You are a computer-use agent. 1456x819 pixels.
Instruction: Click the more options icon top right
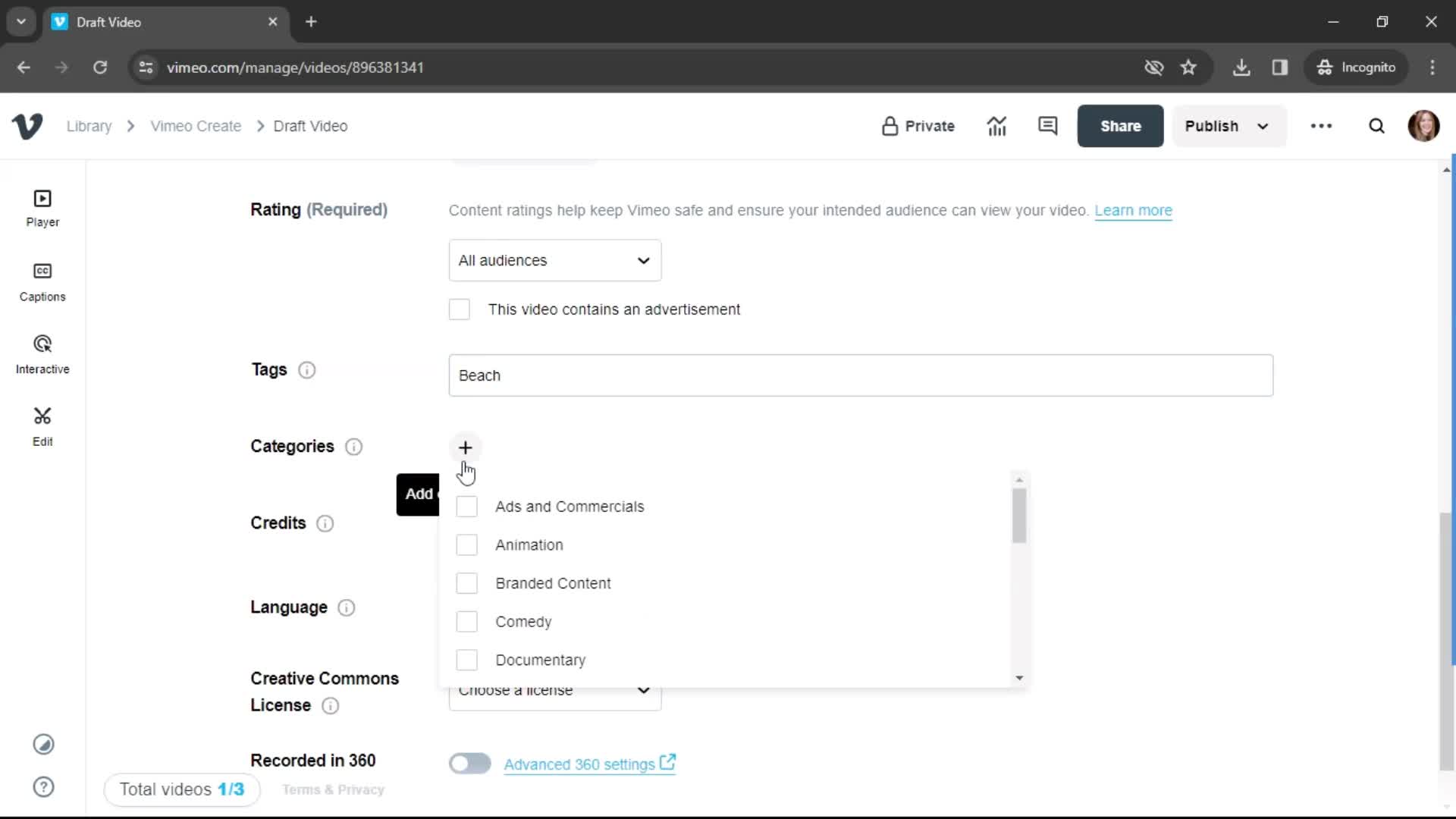point(1322,125)
